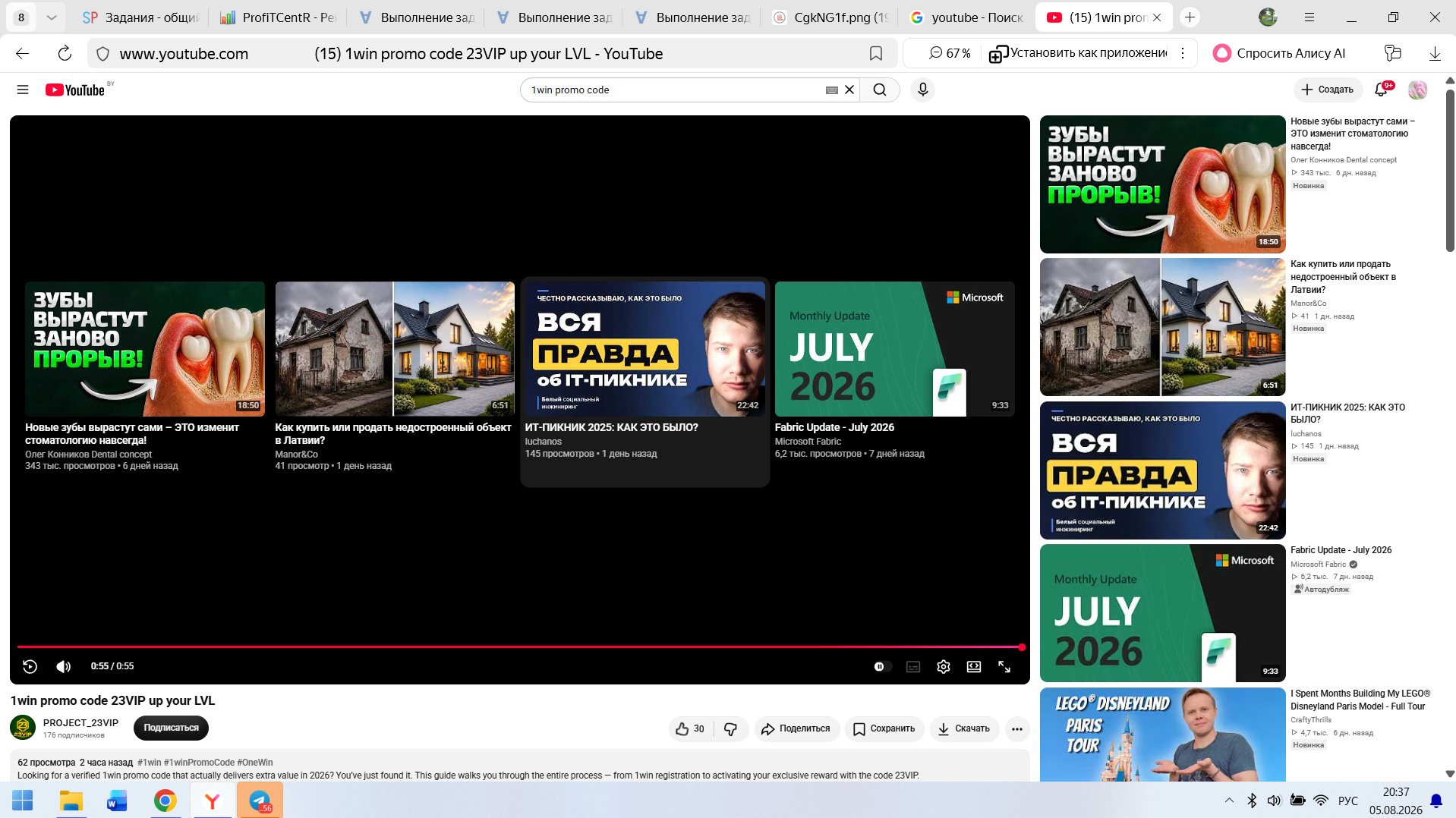This screenshot has width=1456, height=818.
Task: Go to YouTube home via logo
Action: pyautogui.click(x=75, y=90)
